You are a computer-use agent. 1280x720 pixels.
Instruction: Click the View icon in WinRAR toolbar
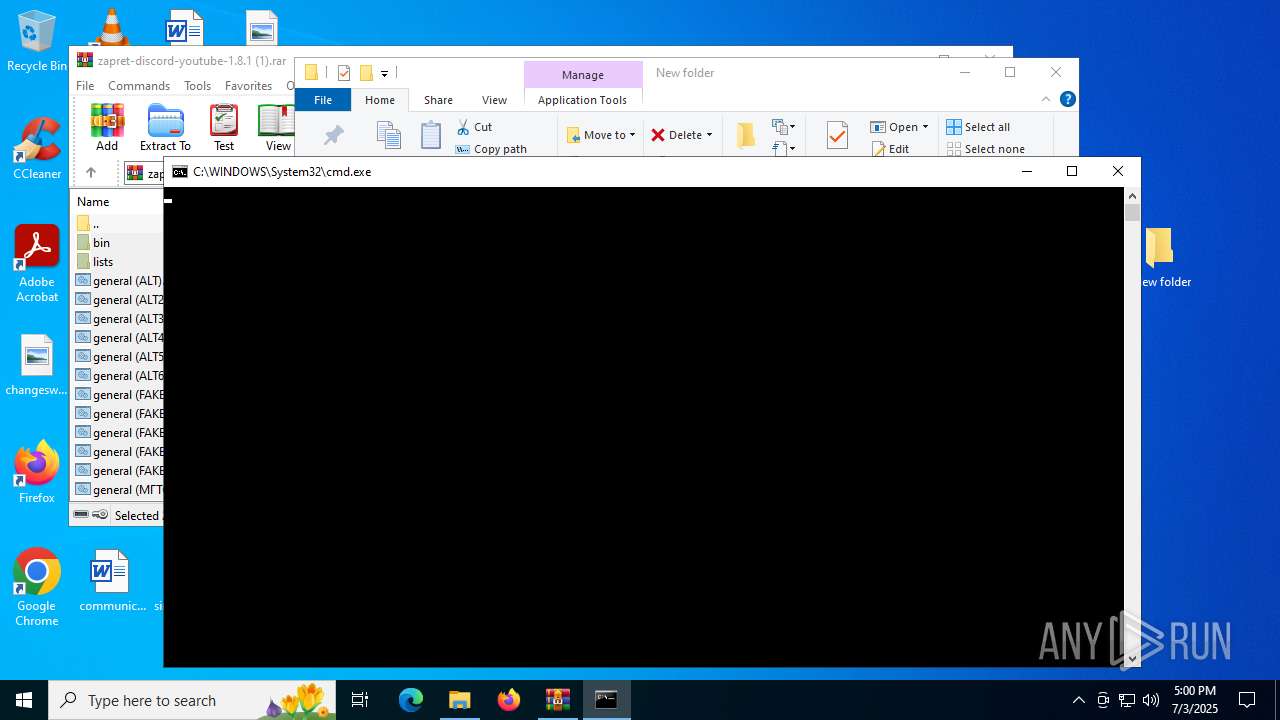[277, 127]
